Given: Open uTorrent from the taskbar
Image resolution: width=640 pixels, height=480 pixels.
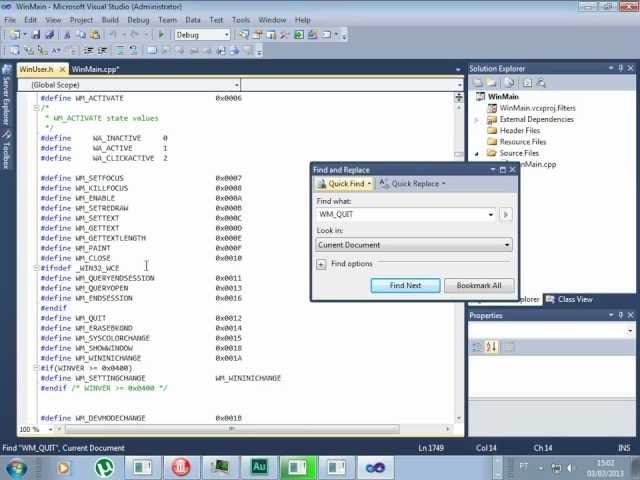Looking at the screenshot, I should (x=104, y=468).
